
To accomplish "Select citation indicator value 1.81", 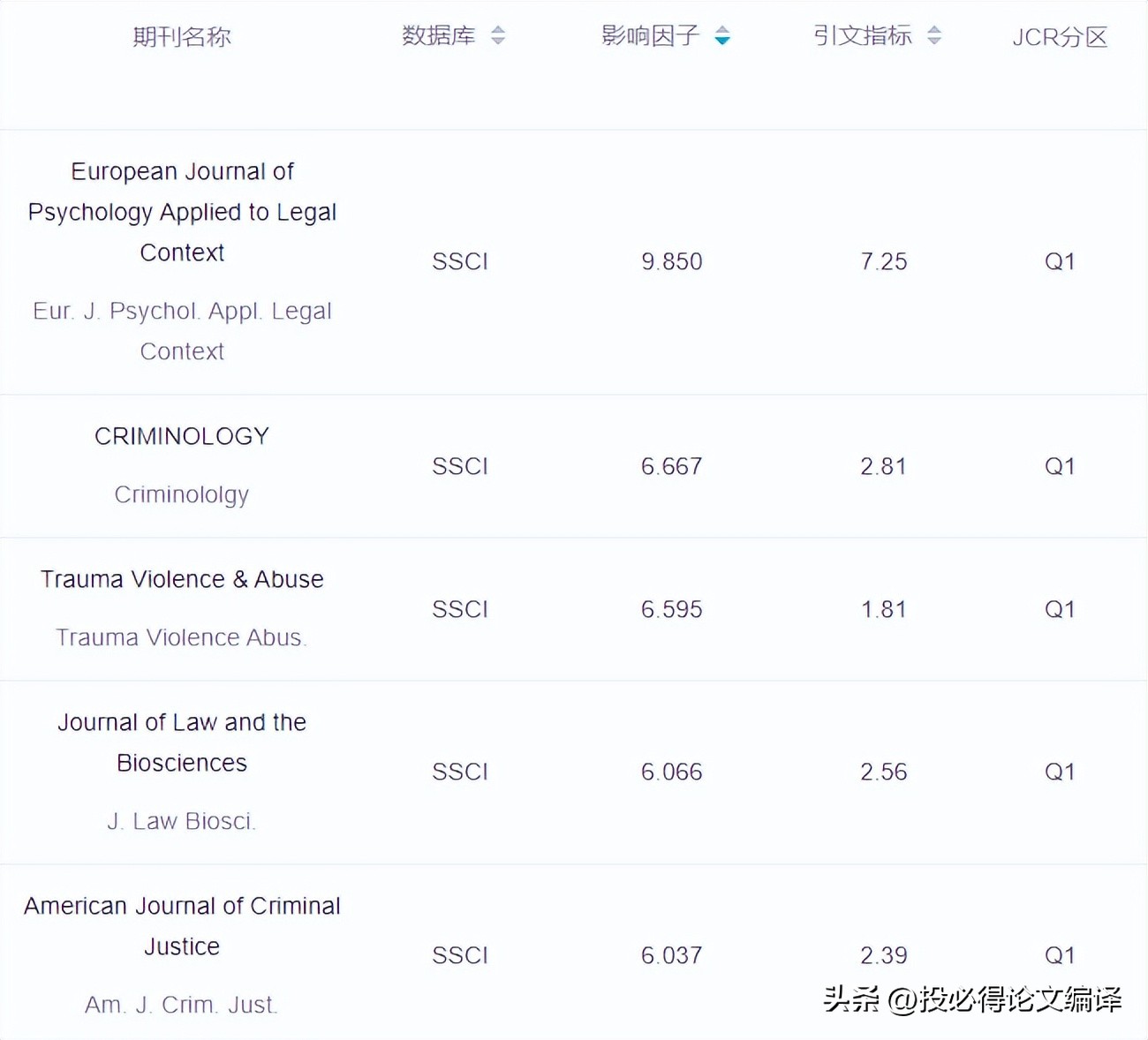I will pos(884,609).
